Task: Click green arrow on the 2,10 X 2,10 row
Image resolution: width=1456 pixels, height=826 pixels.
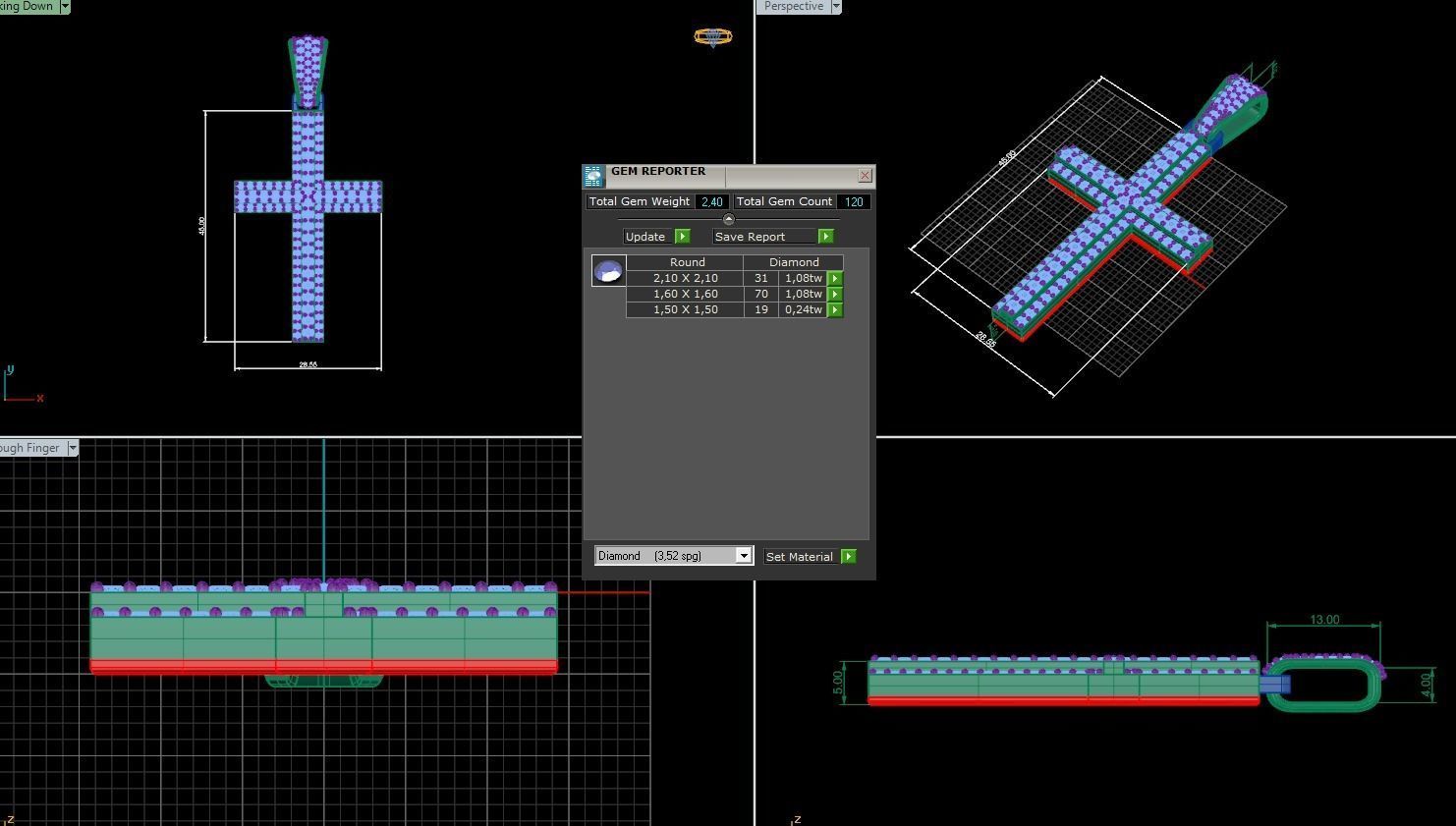Action: point(835,278)
